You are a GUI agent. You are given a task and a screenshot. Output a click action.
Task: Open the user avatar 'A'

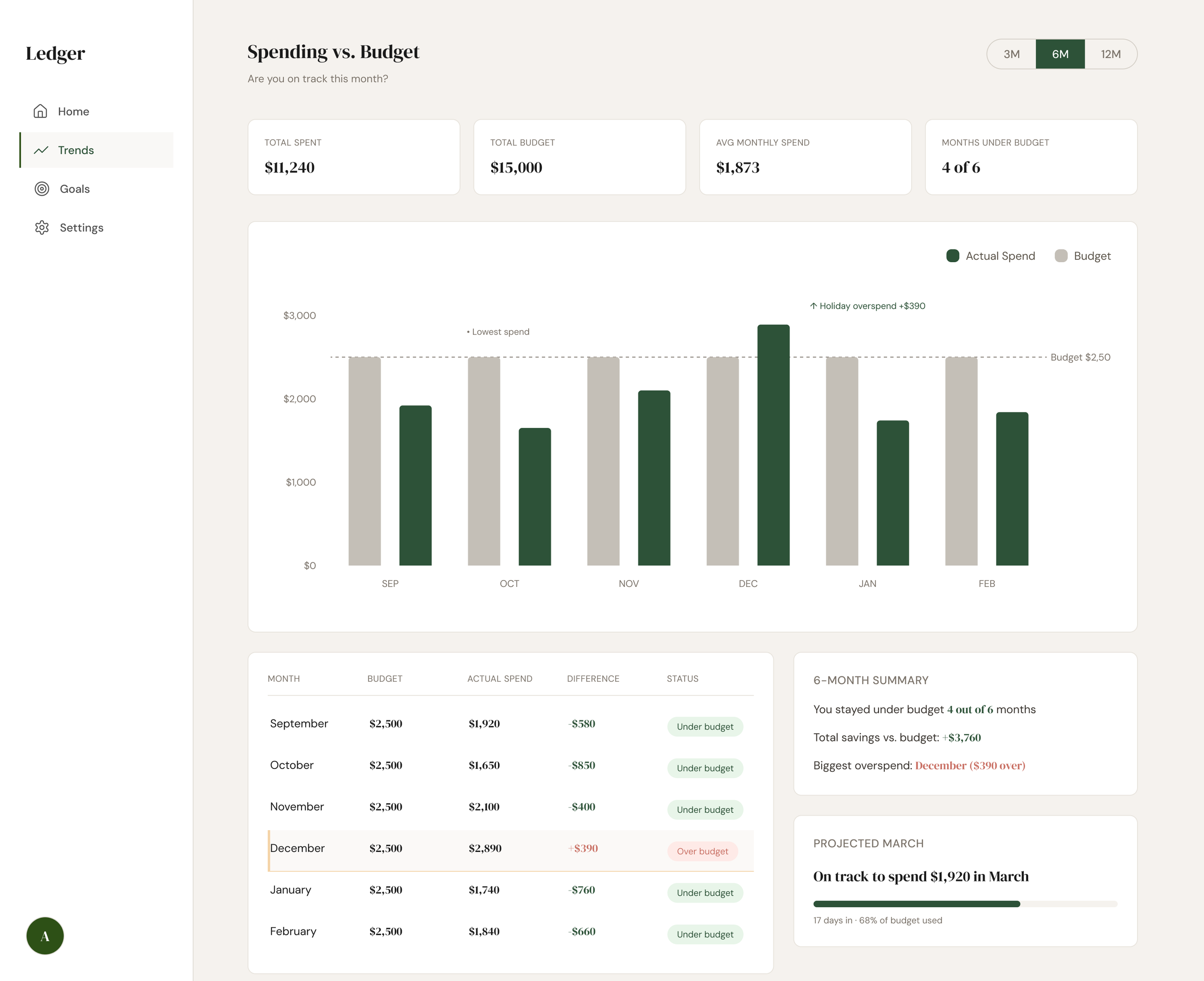coord(45,936)
